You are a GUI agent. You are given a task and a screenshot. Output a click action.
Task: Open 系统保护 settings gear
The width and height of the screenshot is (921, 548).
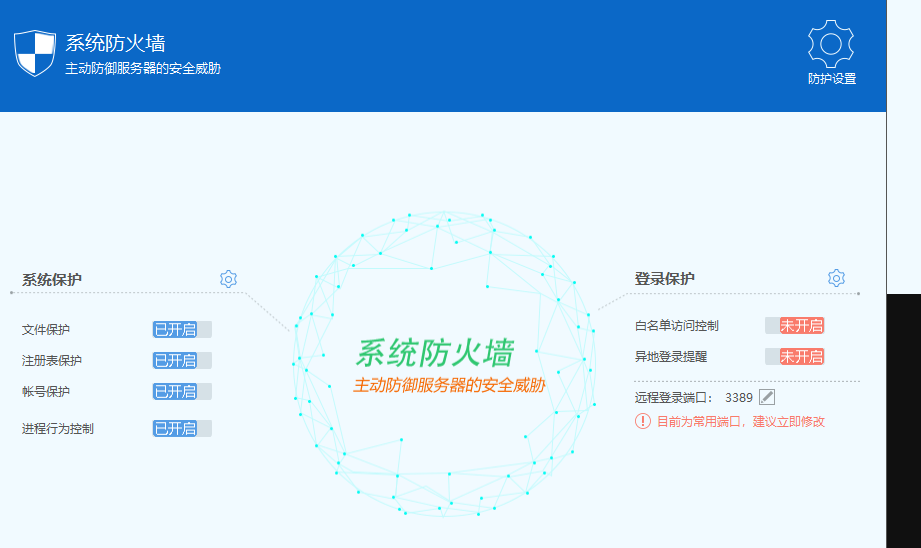[x=228, y=279]
